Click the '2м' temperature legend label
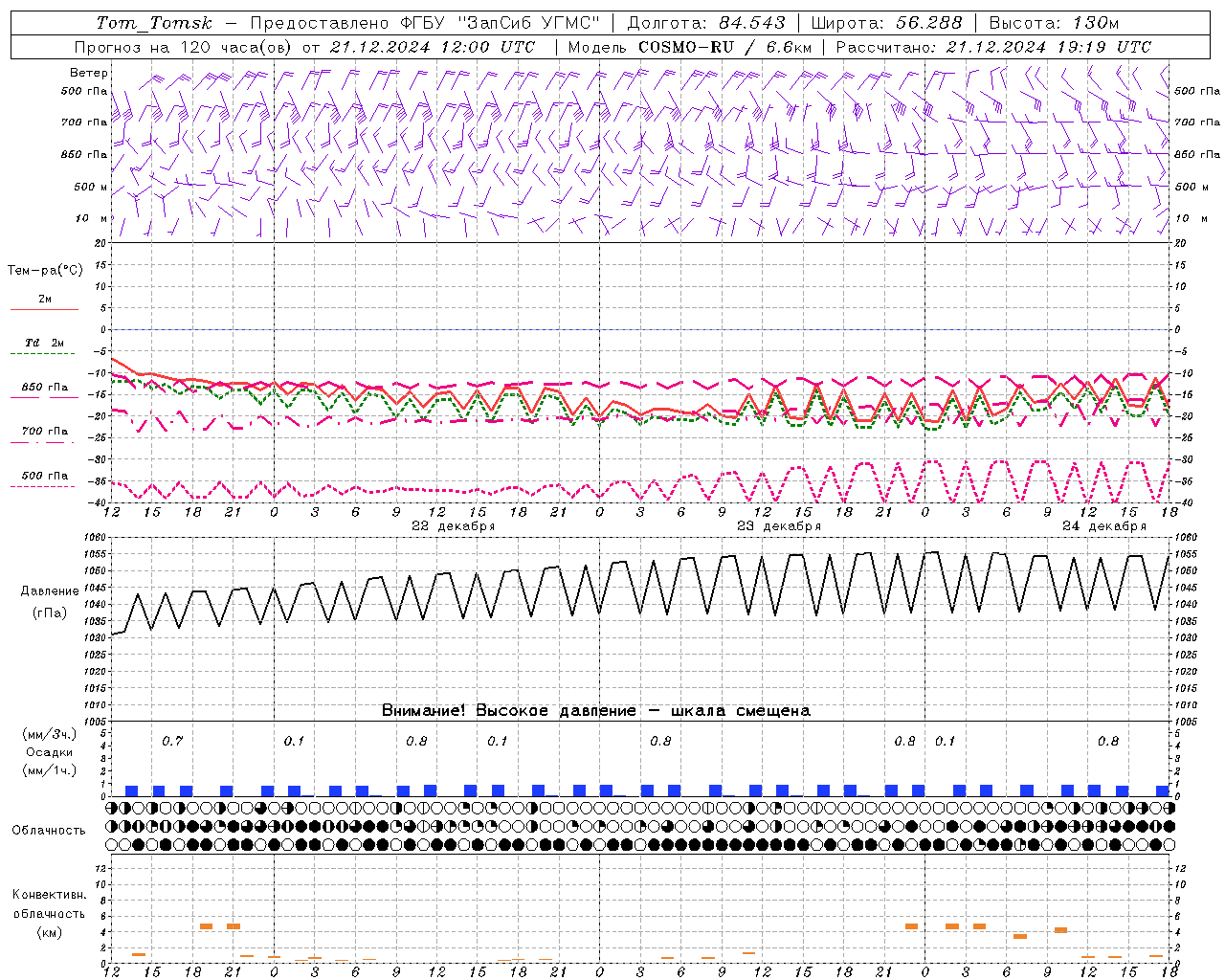This screenshot has height=980, width=1225. [45, 300]
